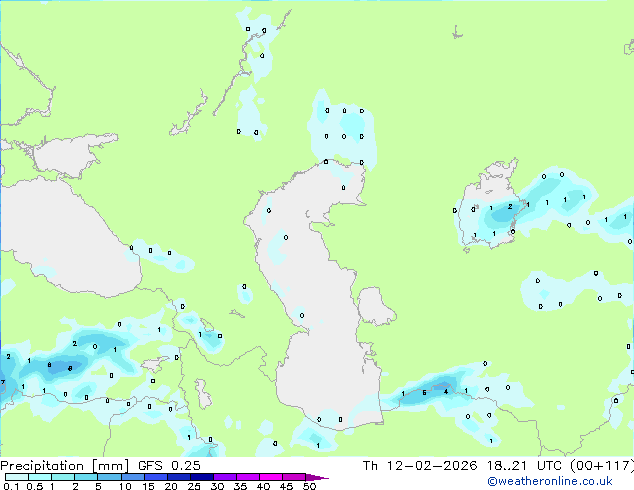Click the 'Th 12-02-2026' date text
The height and width of the screenshot is (490, 634).
pos(420,466)
